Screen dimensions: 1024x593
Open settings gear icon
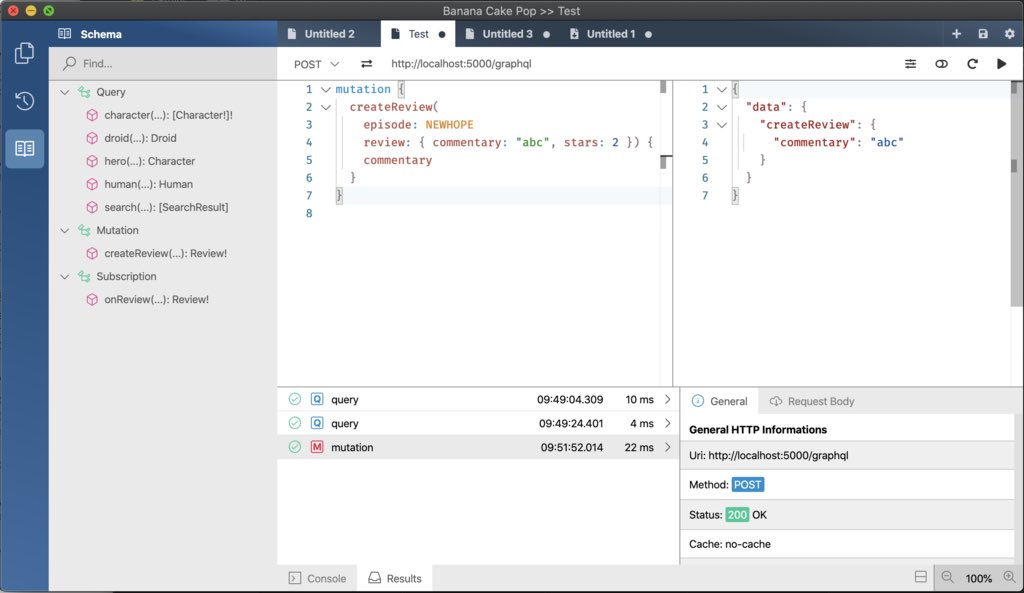[x=1010, y=34]
